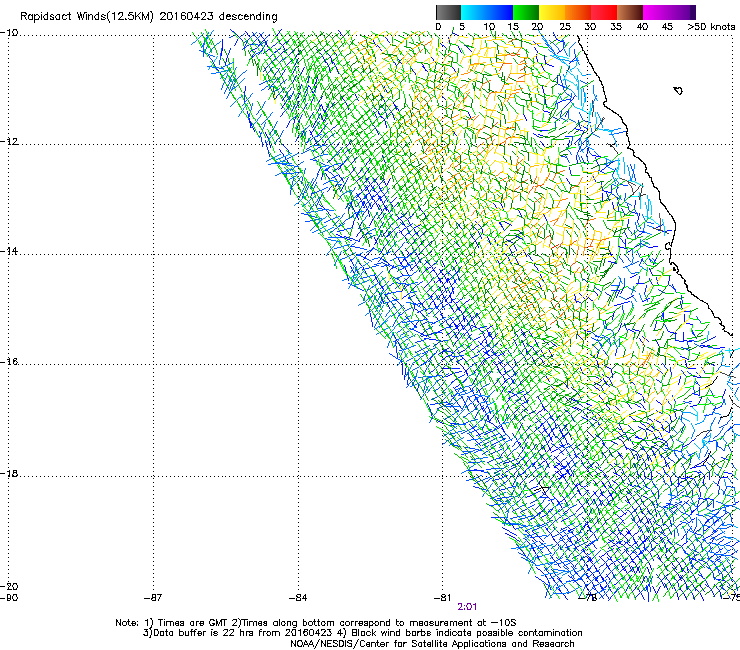Image resolution: width=740 pixels, height=650 pixels.
Task: Click the 'Data buffer is 22 hrs' note line
Action: [x=362, y=633]
